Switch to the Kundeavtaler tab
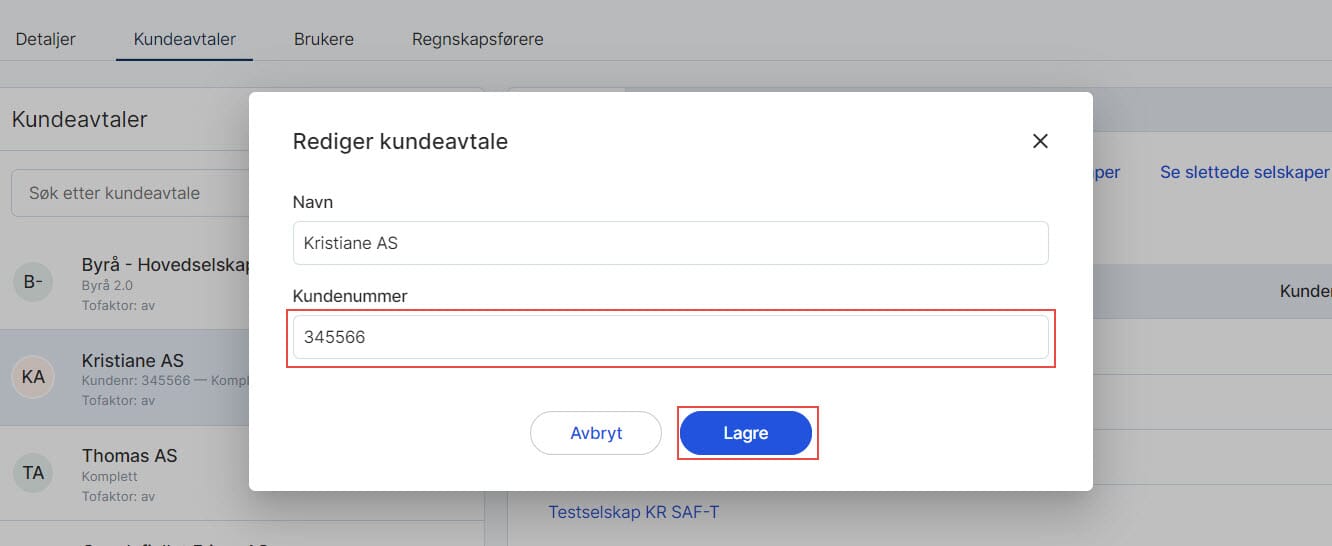Screen dimensions: 1332x546 coord(184,39)
